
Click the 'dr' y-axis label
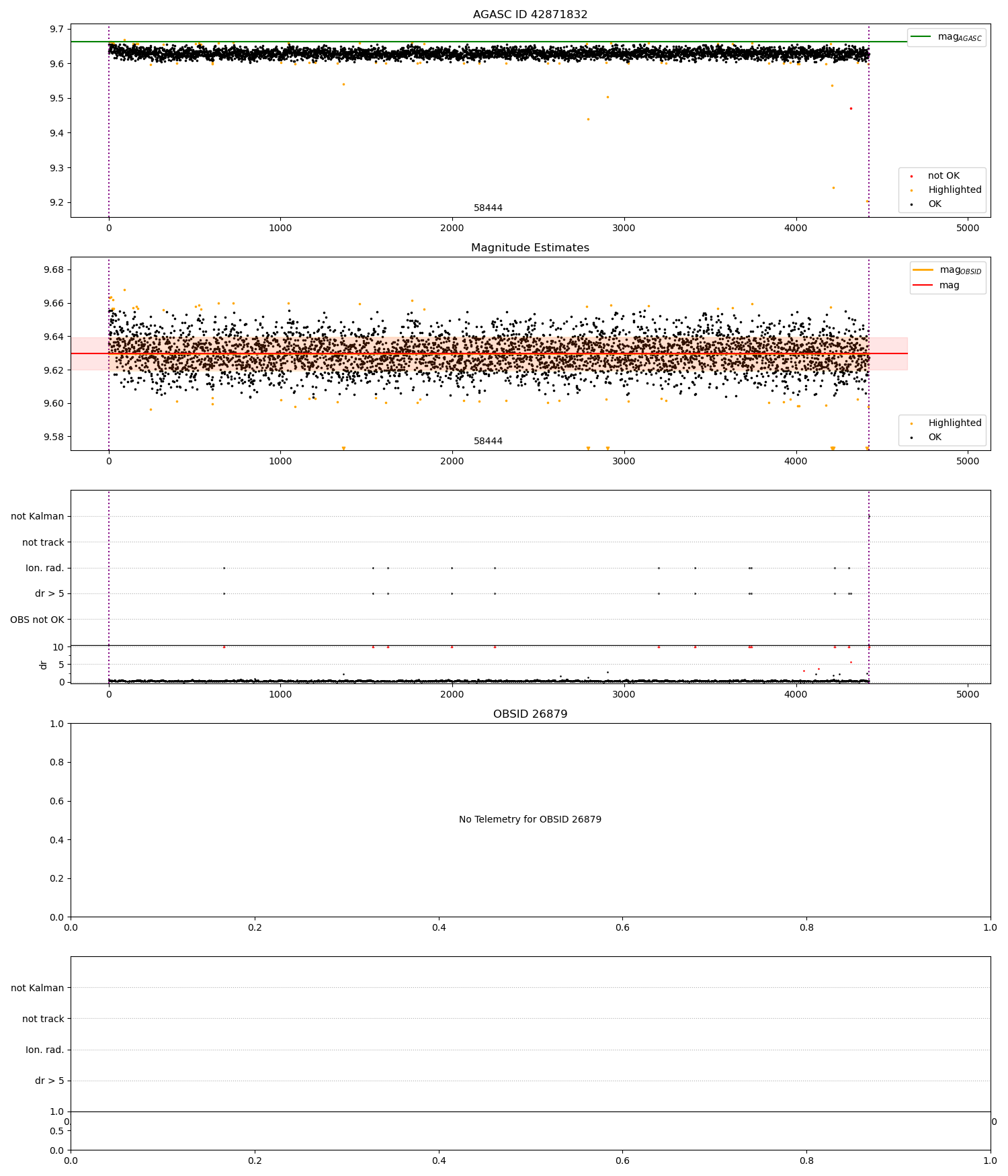tap(44, 665)
